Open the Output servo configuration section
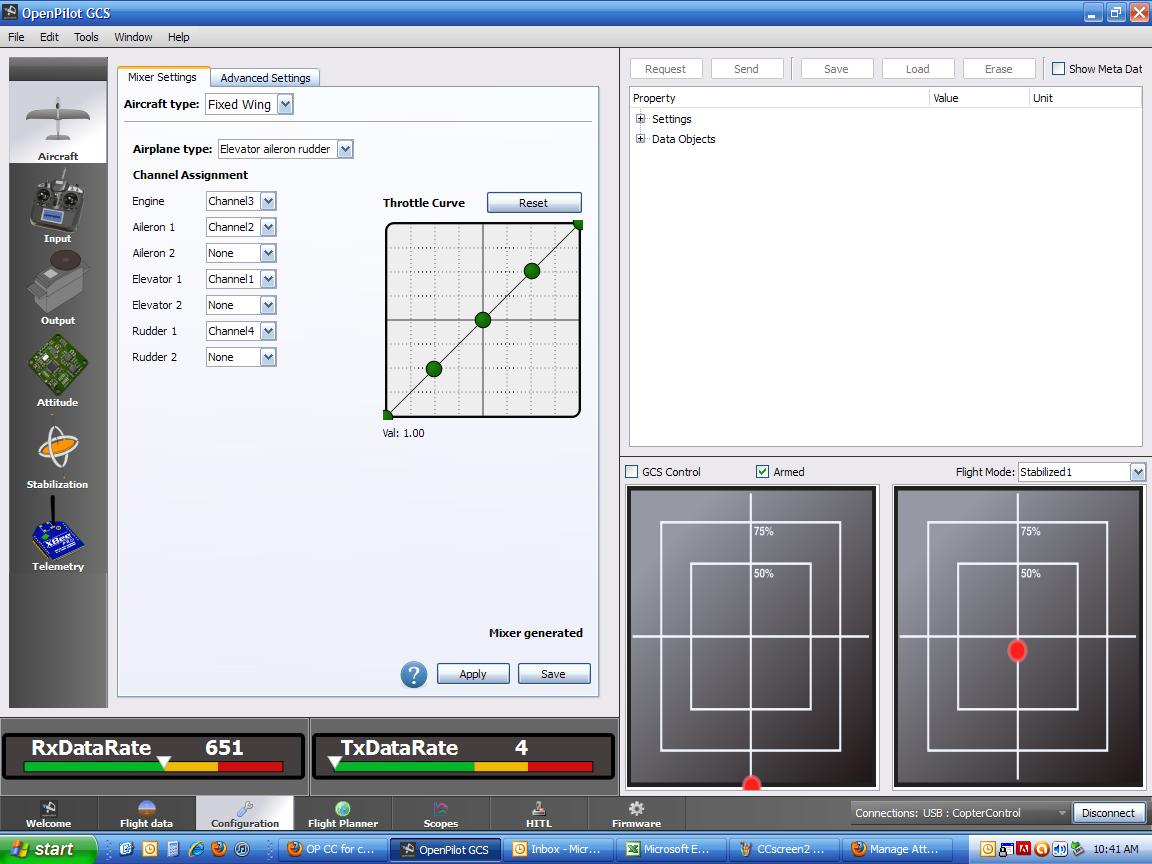 coord(57,288)
